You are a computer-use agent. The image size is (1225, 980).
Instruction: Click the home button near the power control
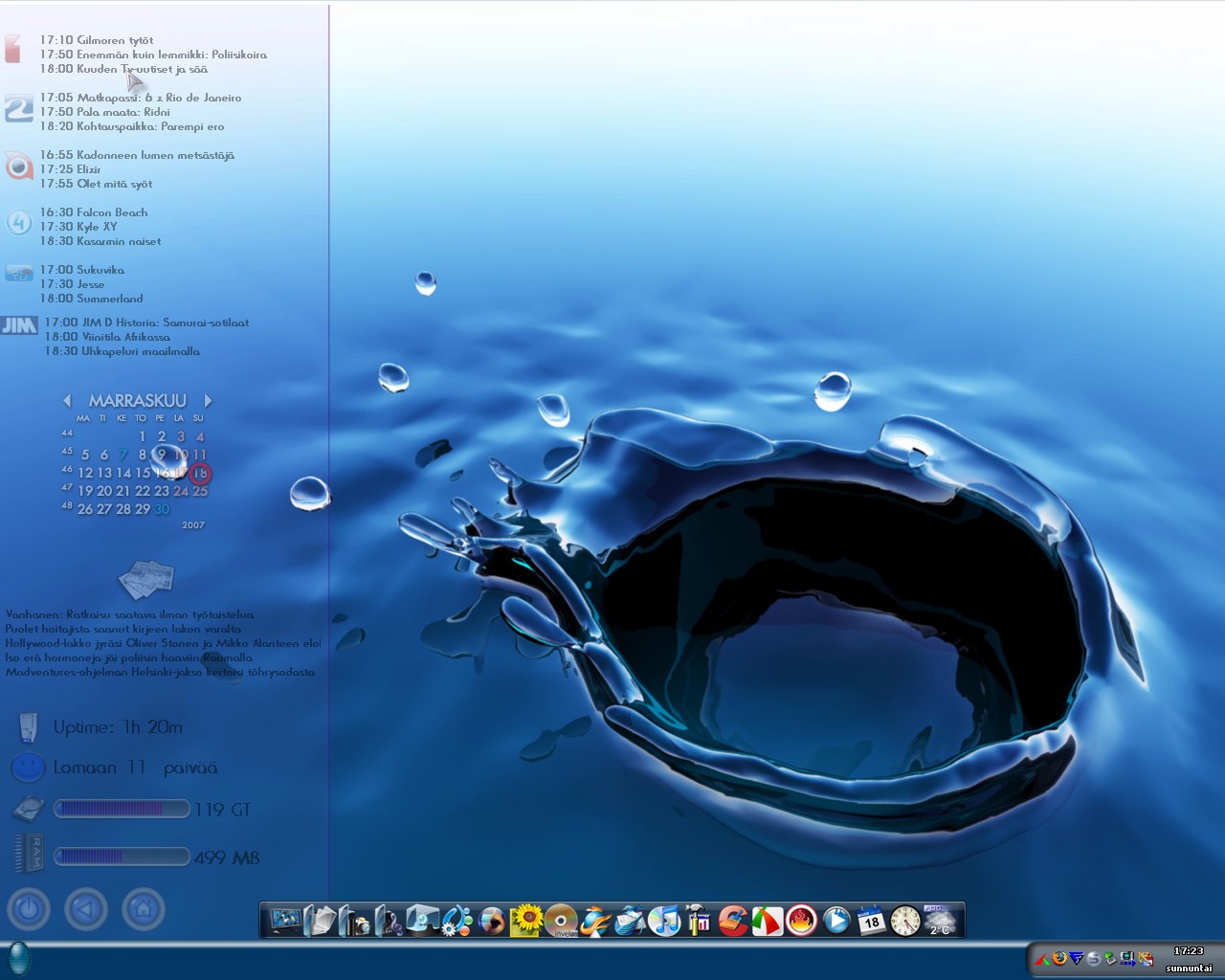click(x=143, y=909)
